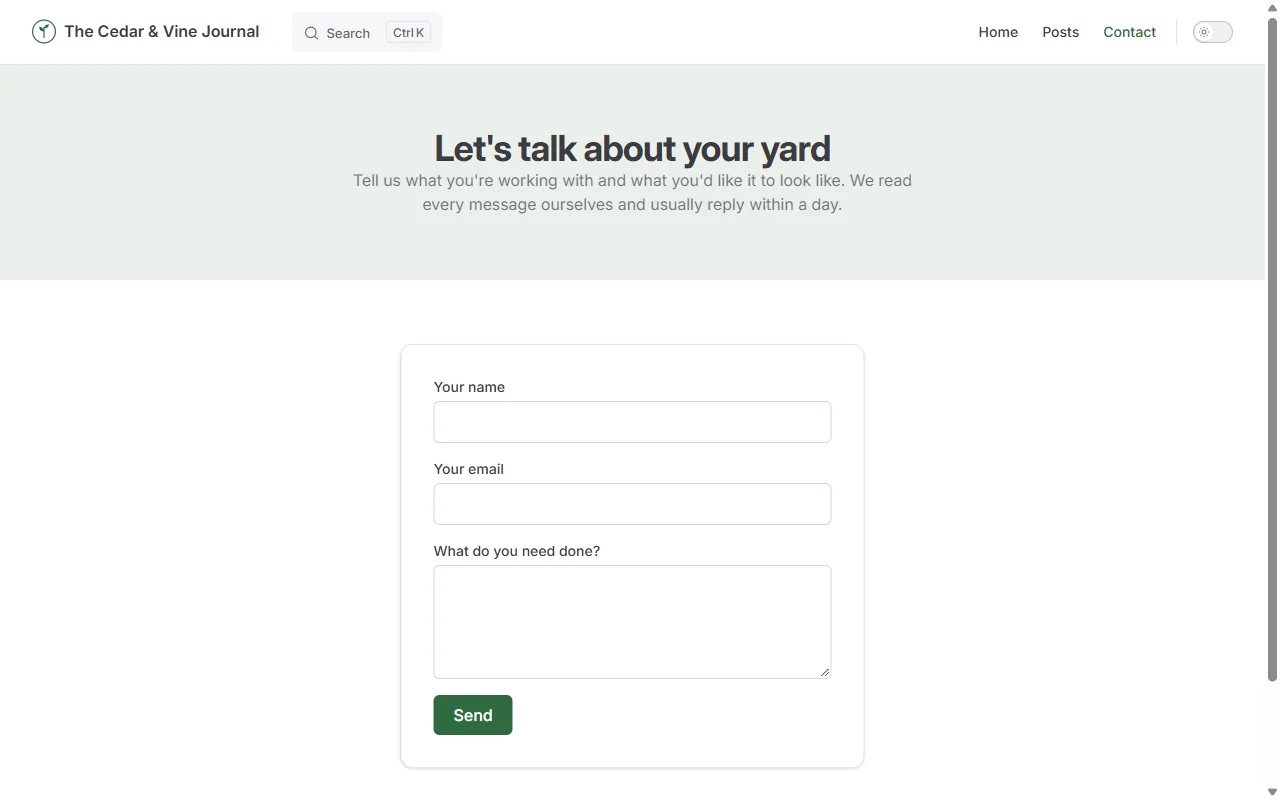The width and height of the screenshot is (1280, 800).
Task: Click the scrollbar up arrow
Action: pos(1272,7)
